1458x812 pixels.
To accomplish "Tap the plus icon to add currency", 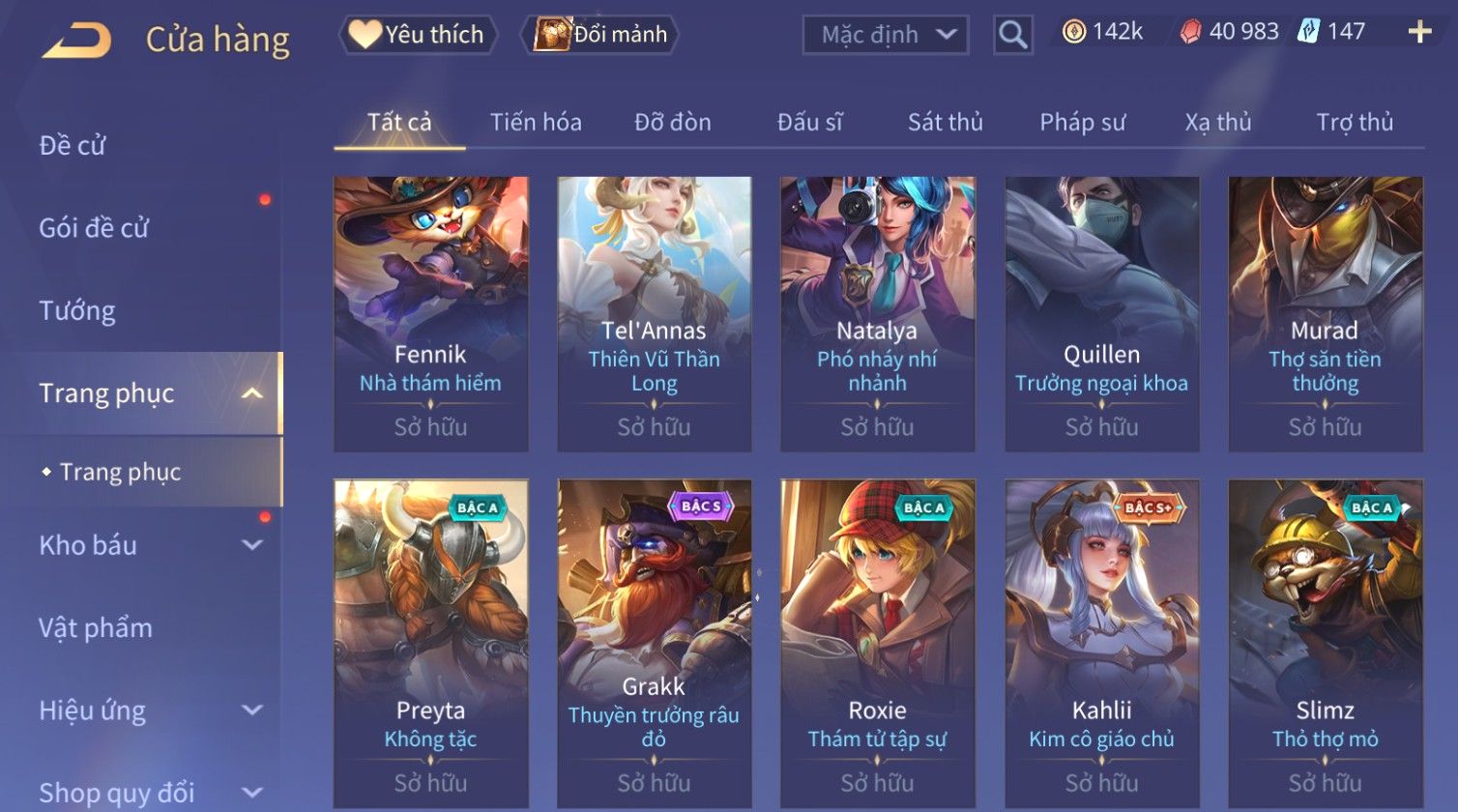I will point(1419,33).
